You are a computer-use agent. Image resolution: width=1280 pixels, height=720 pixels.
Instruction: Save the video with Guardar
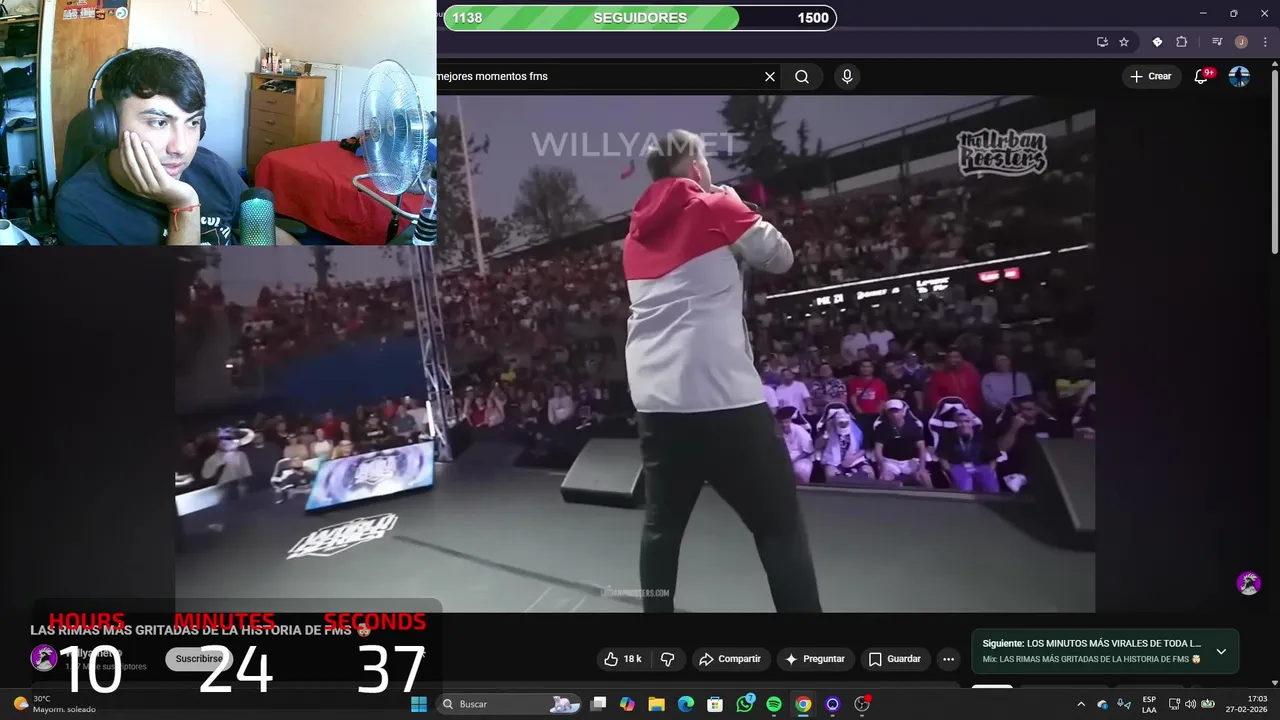click(894, 659)
